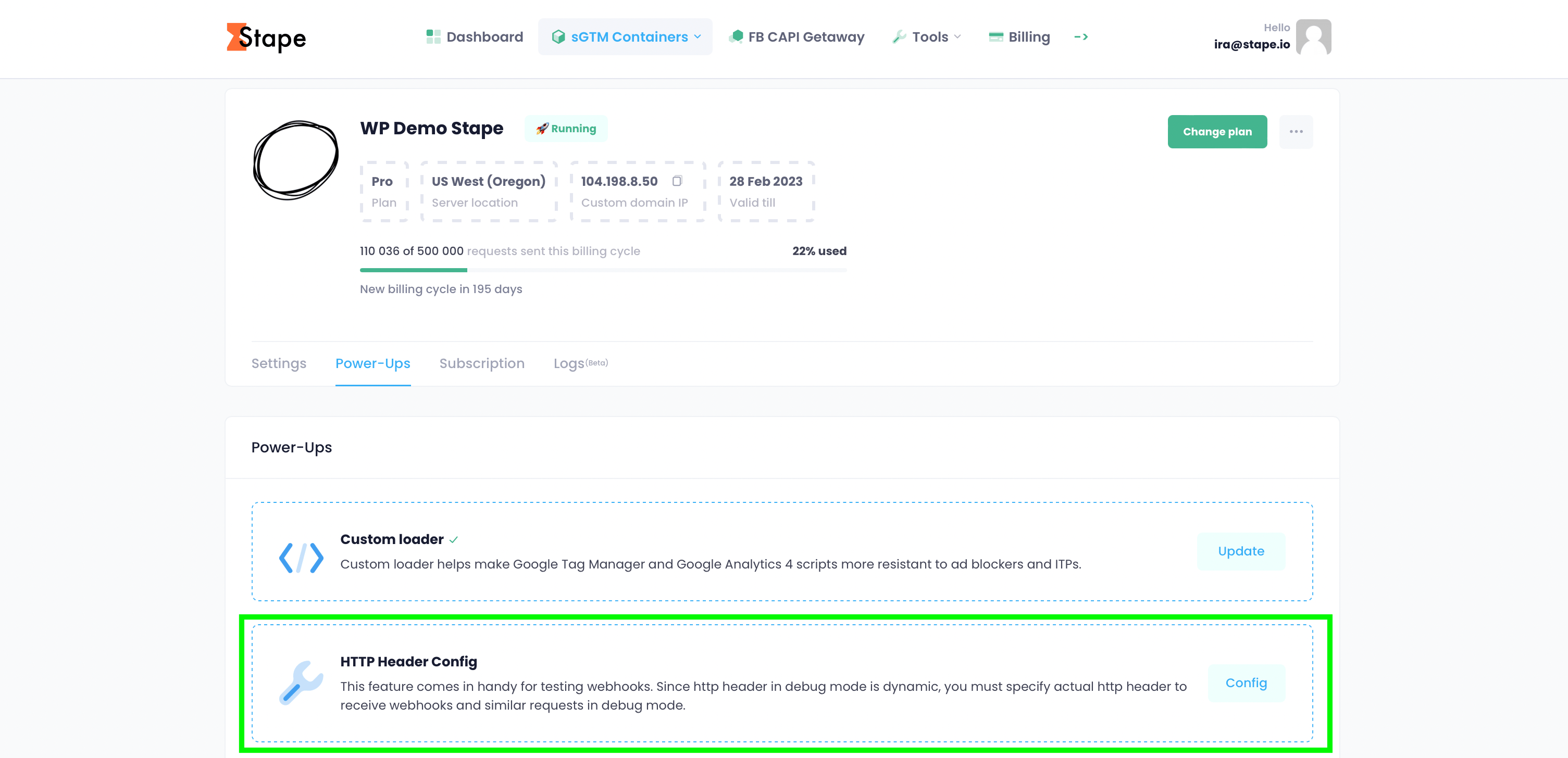Click the Custom loader heading

(x=392, y=539)
